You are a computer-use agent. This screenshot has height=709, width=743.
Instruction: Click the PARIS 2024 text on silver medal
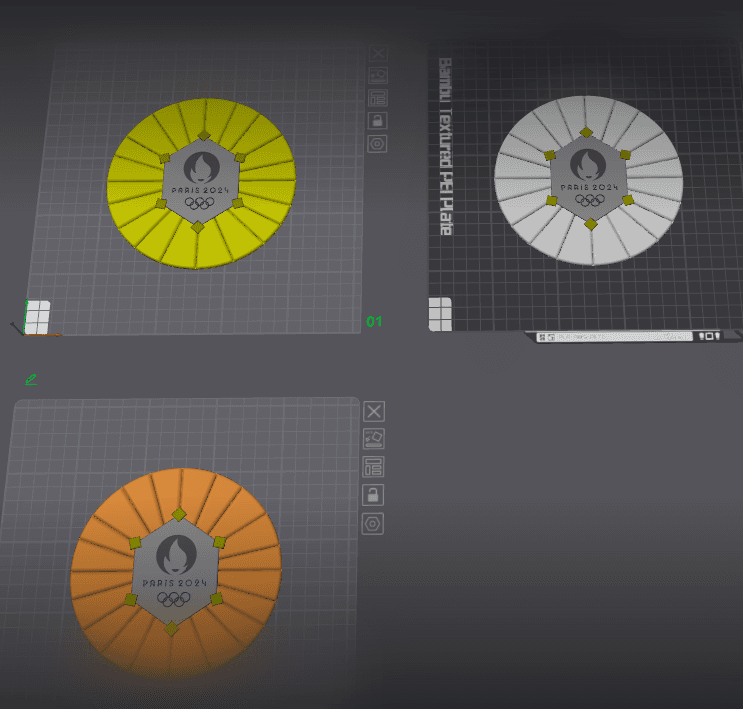[x=589, y=187]
